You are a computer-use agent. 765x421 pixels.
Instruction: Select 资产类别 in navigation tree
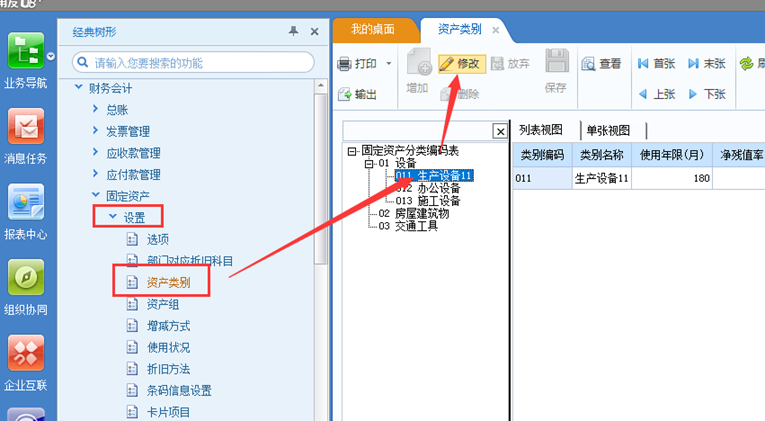click(x=168, y=283)
